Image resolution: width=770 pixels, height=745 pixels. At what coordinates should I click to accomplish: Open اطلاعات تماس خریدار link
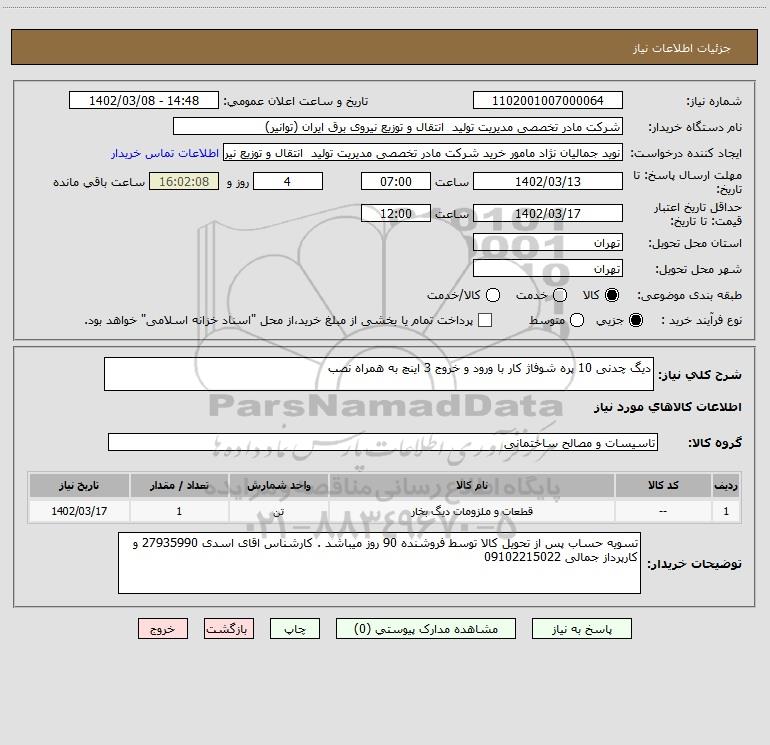click(165, 153)
